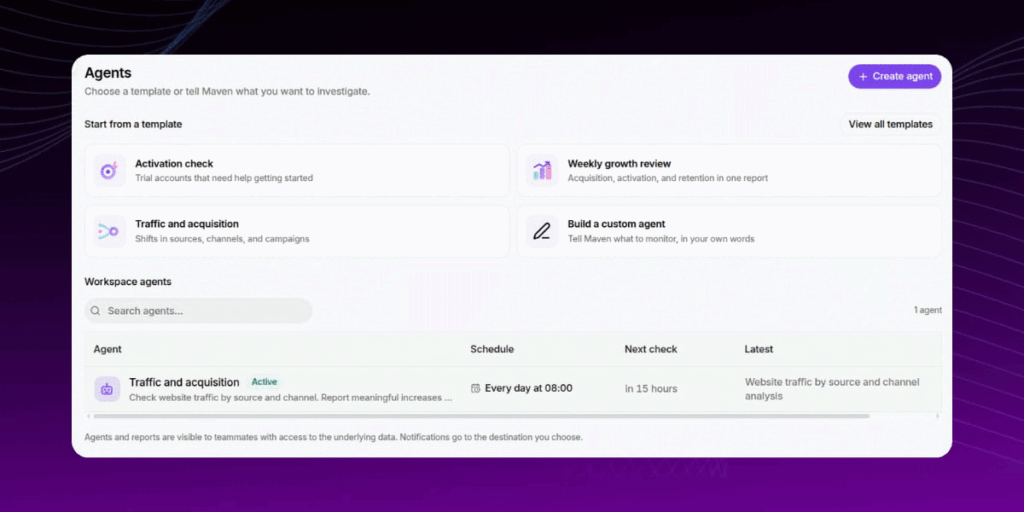Click the calendar icon beside Every day at 08:00
1024x512 pixels.
tap(475, 389)
